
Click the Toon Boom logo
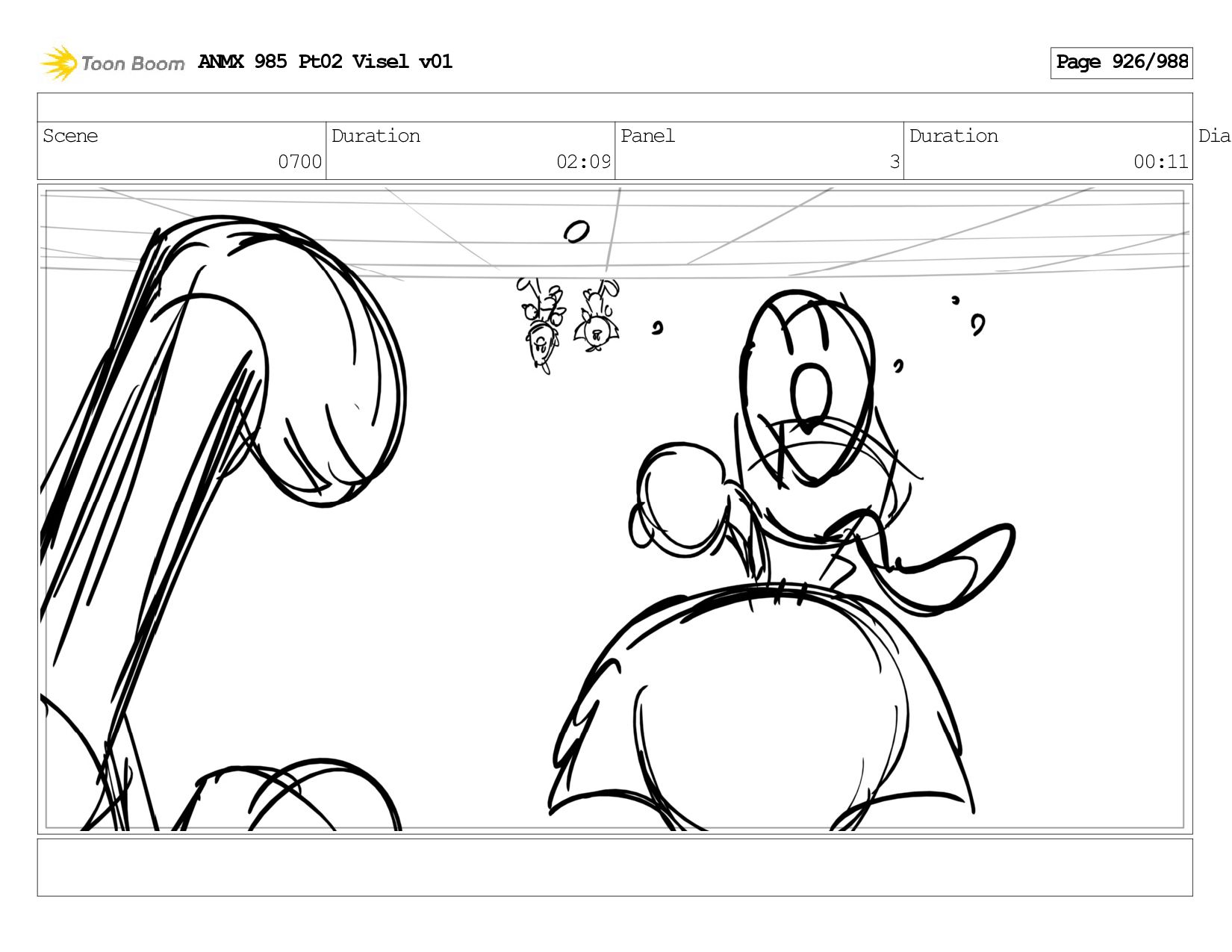click(x=112, y=63)
